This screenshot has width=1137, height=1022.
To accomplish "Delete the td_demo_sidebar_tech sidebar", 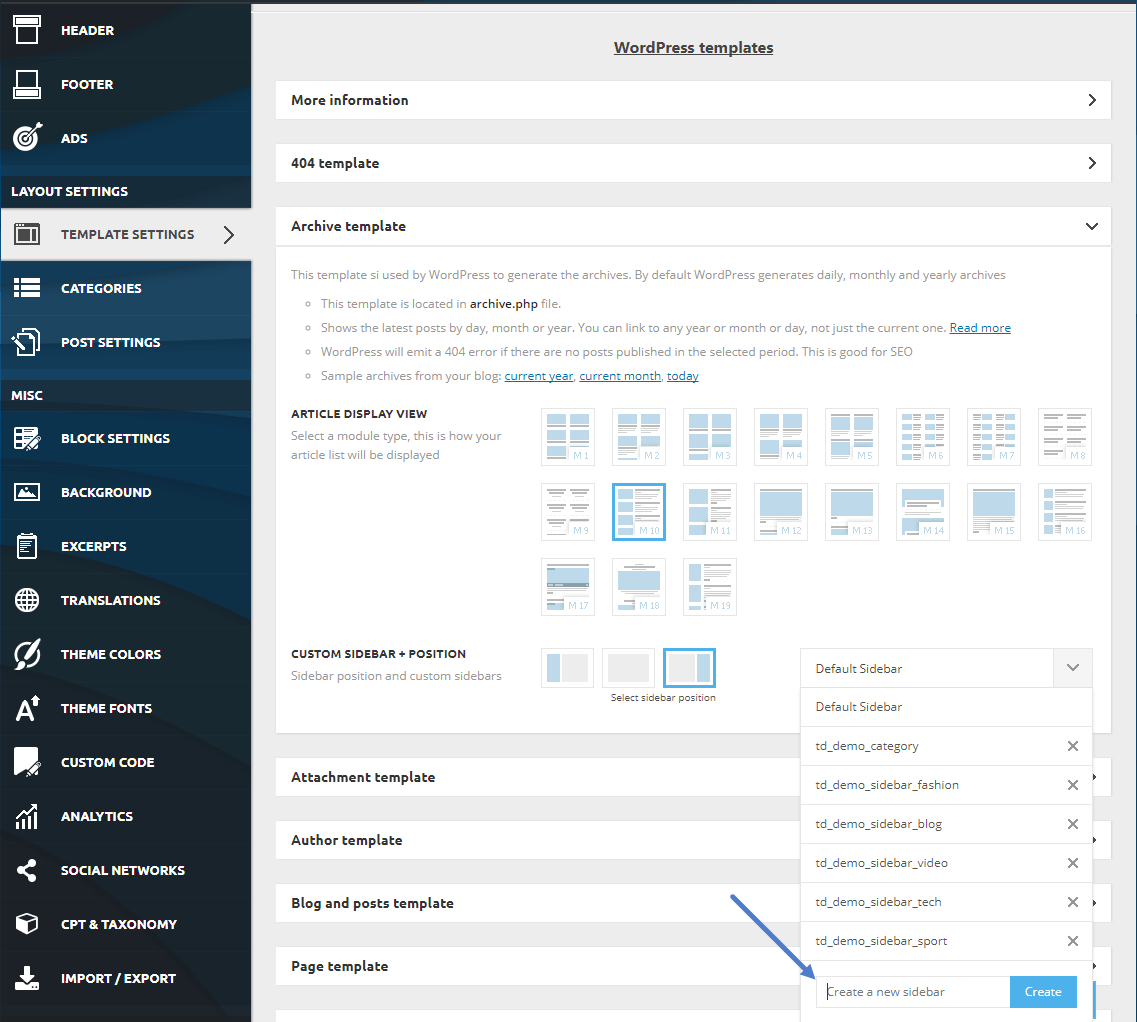I will tap(1072, 902).
